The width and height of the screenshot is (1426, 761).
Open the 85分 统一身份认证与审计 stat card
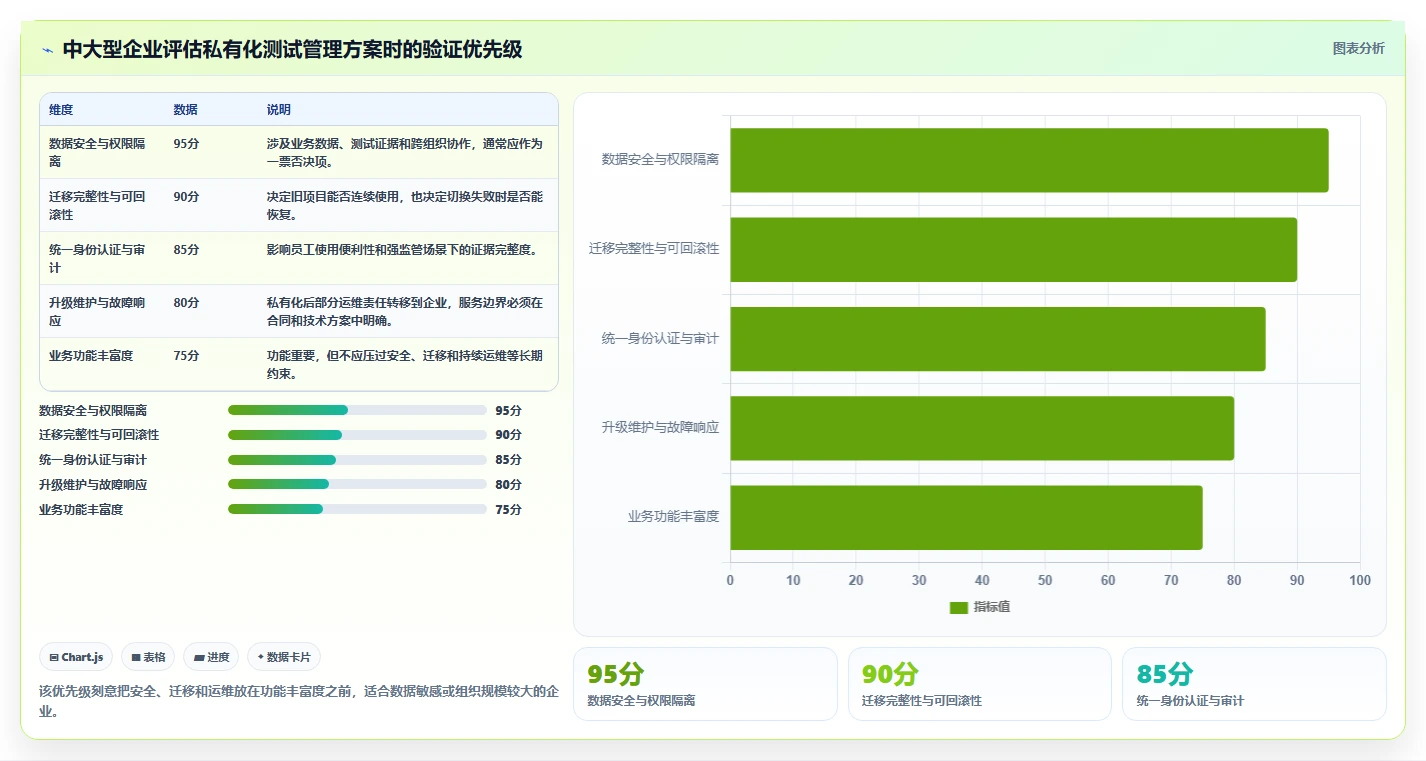click(1254, 684)
